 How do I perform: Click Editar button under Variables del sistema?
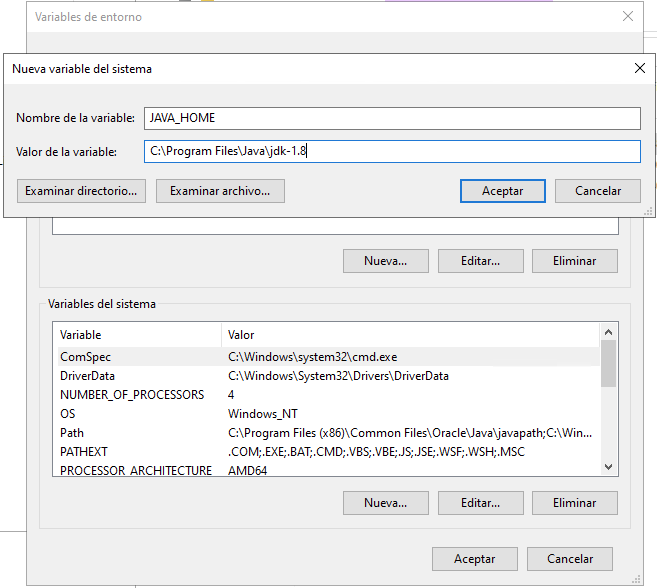[481, 503]
